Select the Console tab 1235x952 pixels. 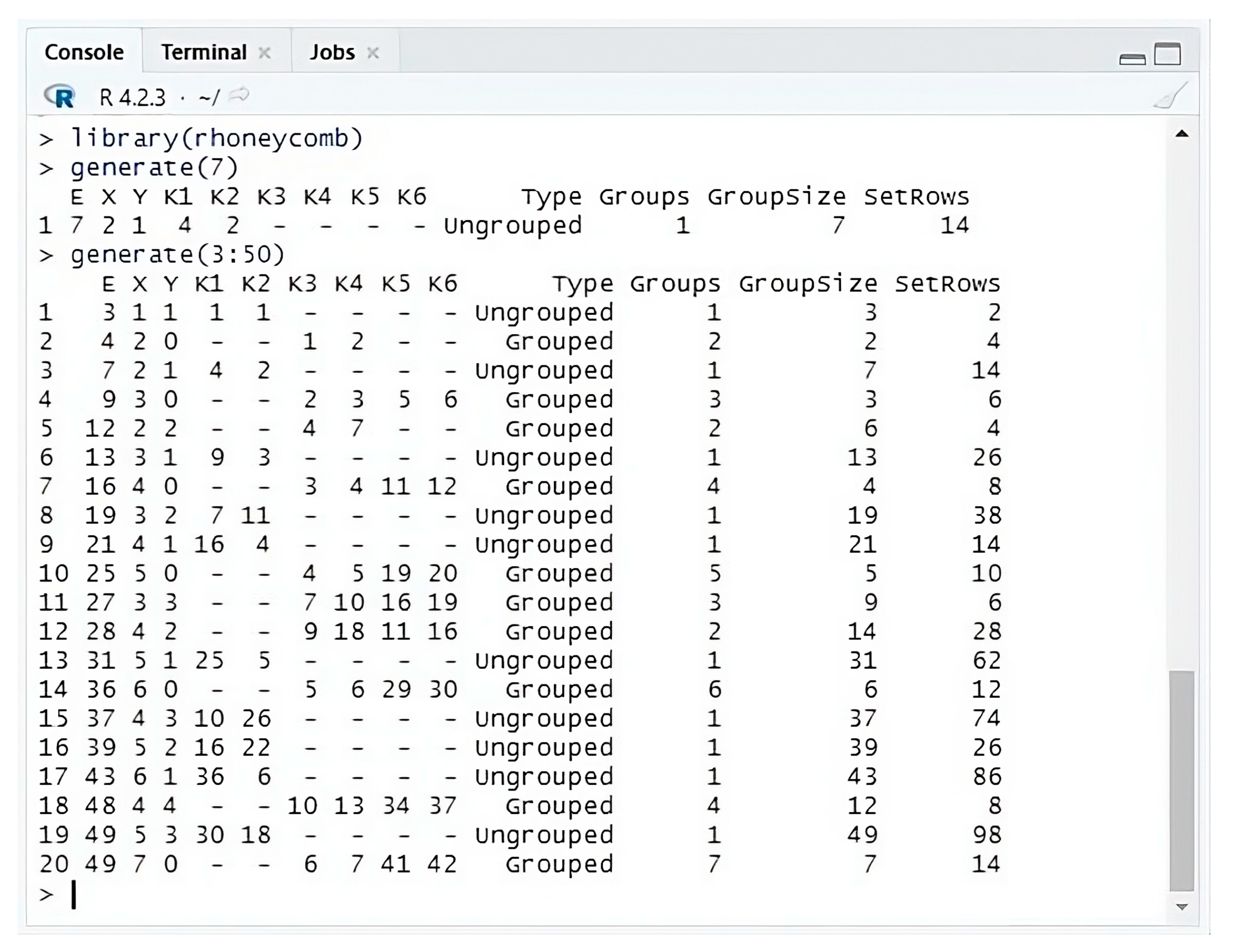pyautogui.click(x=85, y=51)
